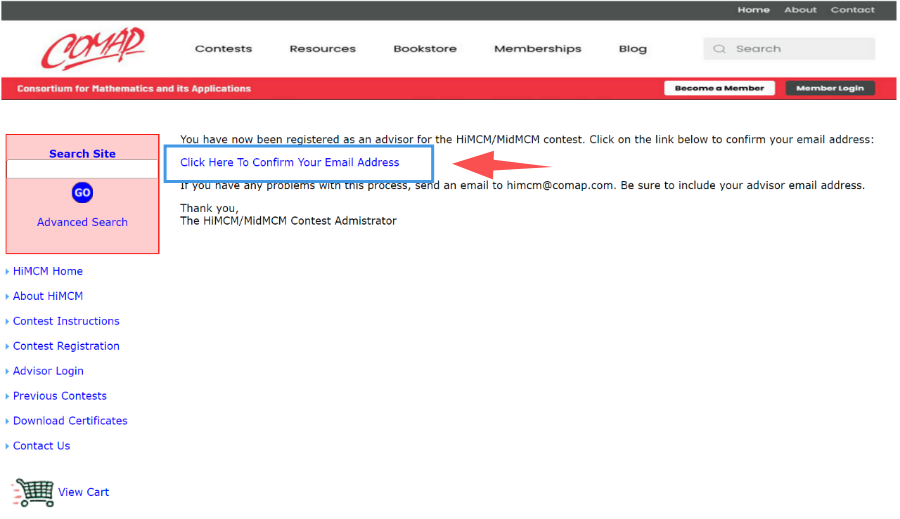This screenshot has height=519, width=900.
Task: Open Contest Registration sidebar link
Action: (x=66, y=346)
